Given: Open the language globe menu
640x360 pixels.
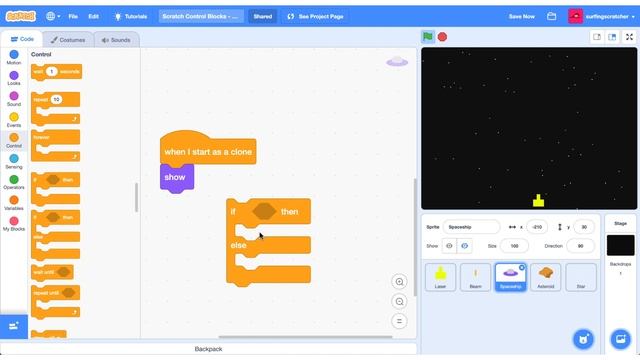Looking at the screenshot, I should click(x=53, y=16).
